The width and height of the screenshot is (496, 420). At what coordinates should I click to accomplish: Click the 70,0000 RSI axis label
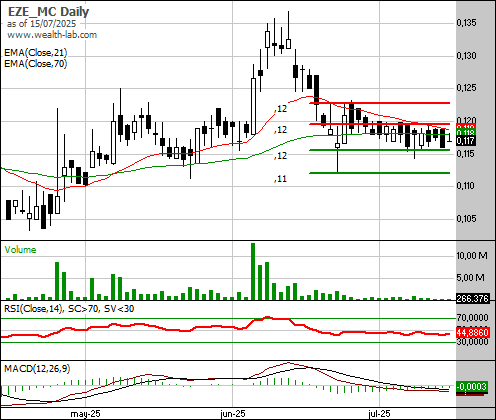pos(472,317)
